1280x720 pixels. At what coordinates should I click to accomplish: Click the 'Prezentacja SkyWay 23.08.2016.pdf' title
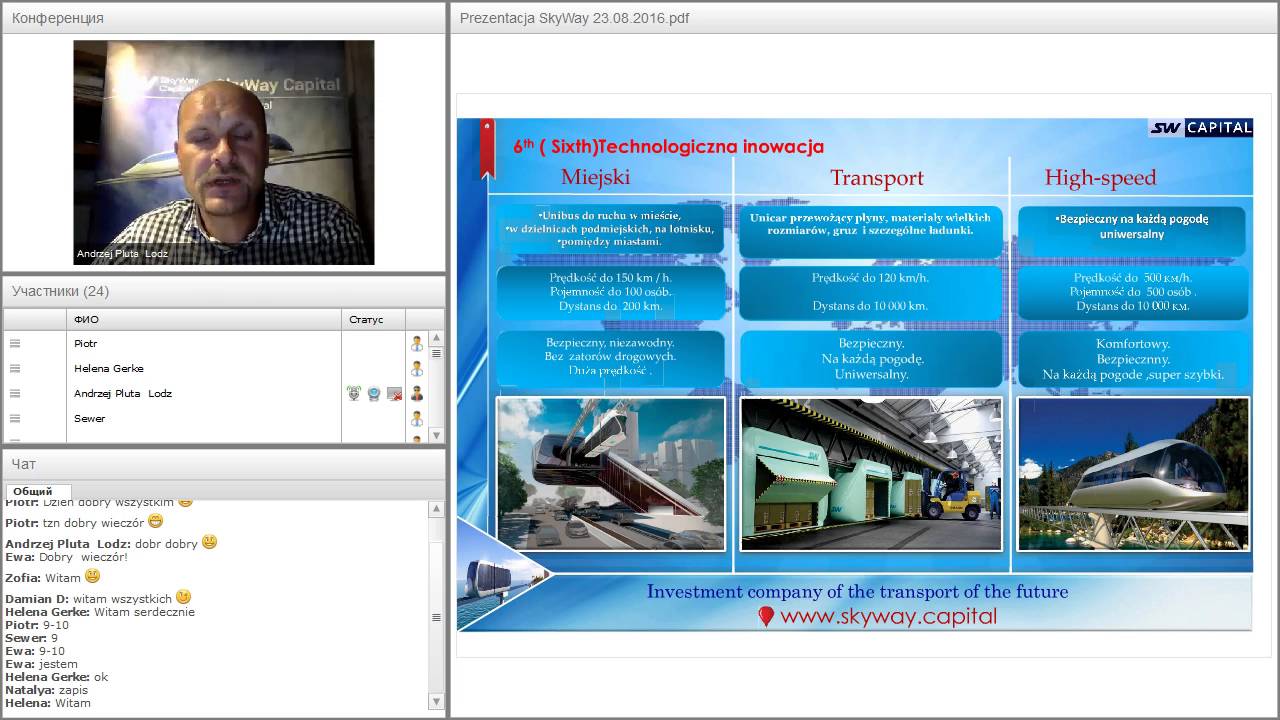coord(574,18)
